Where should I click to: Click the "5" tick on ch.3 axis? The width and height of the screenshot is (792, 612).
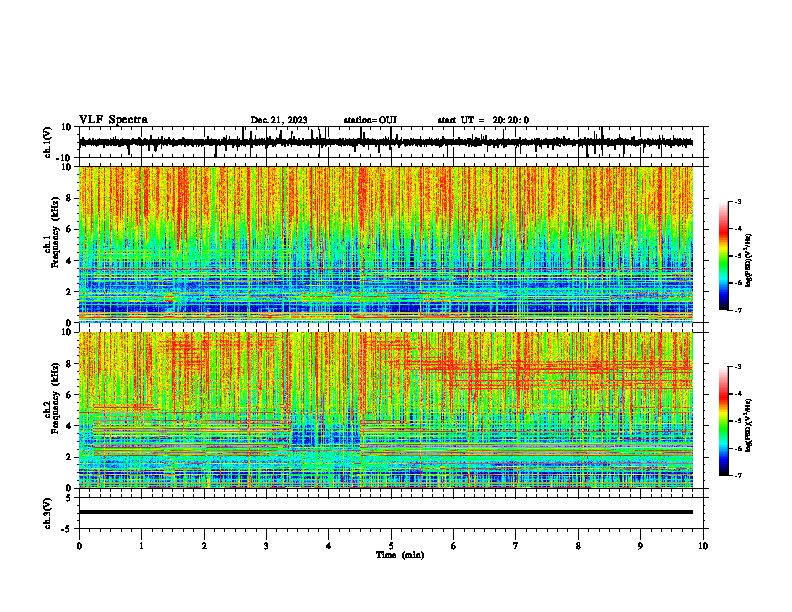click(x=69, y=498)
